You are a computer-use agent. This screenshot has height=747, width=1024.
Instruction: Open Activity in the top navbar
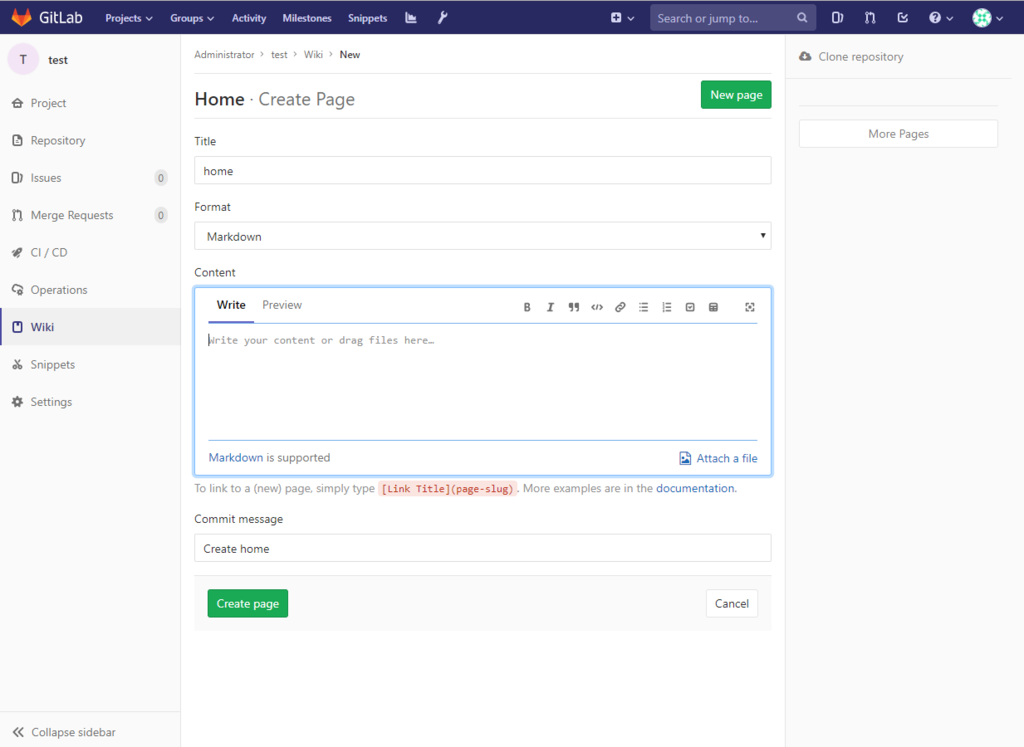tap(249, 18)
